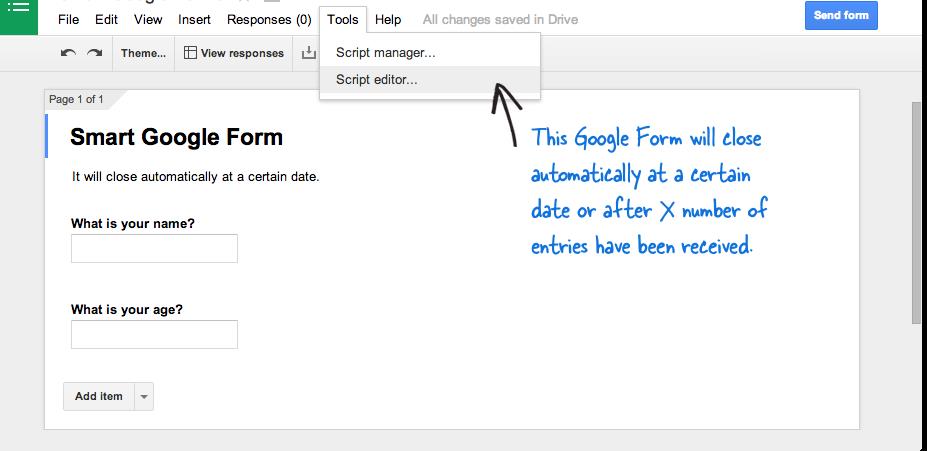The height and width of the screenshot is (451, 927).
Task: Expand the Add item dropdown arrow
Action: [x=144, y=397]
